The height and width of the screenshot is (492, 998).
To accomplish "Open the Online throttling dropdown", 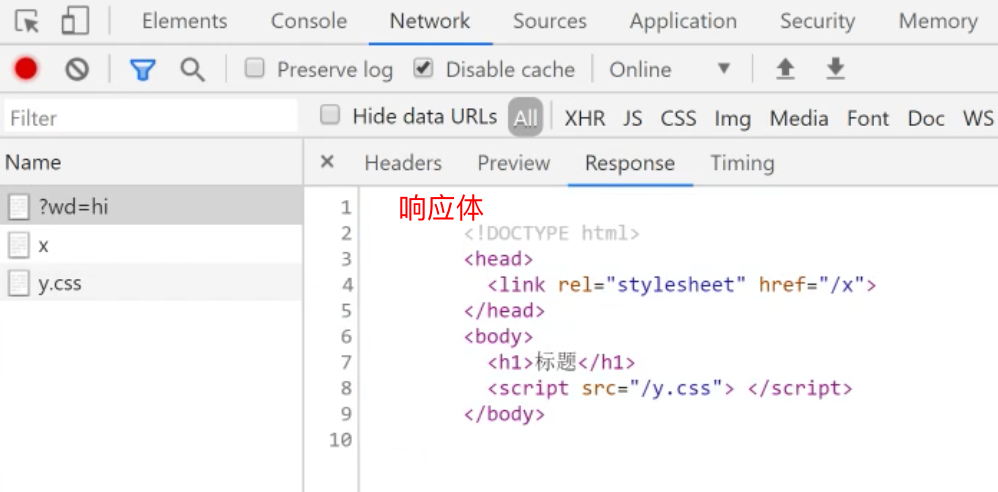I will click(x=670, y=69).
